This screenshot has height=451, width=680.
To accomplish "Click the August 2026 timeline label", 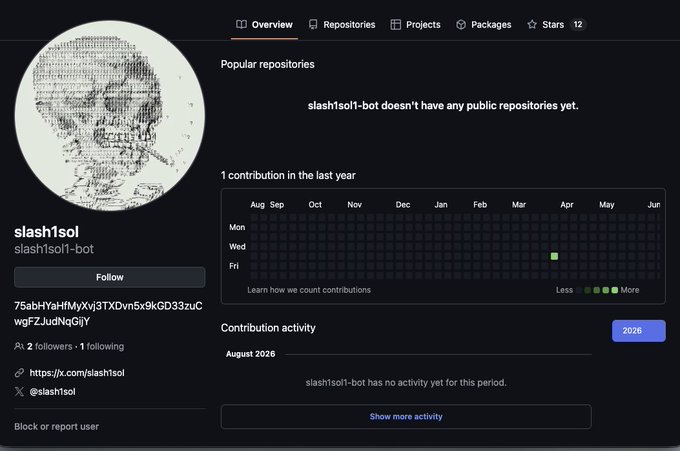I will pyautogui.click(x=250, y=354).
